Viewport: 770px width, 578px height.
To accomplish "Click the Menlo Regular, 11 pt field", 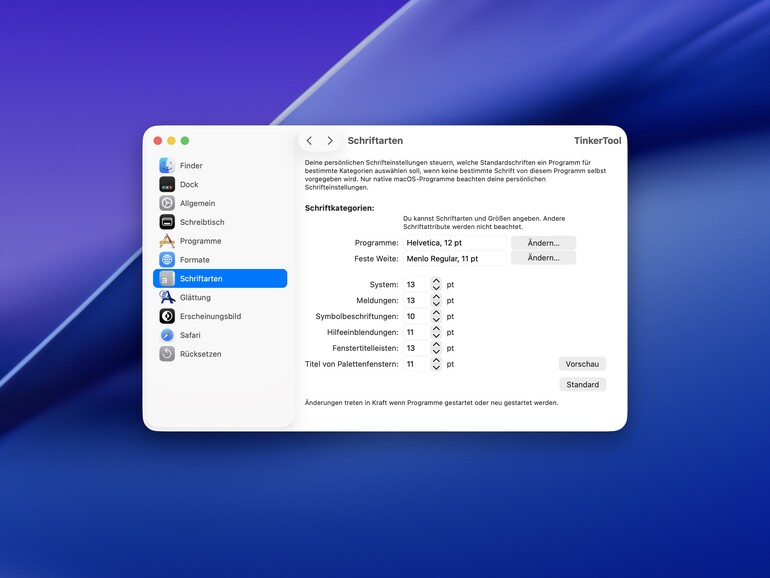I will [x=455, y=258].
